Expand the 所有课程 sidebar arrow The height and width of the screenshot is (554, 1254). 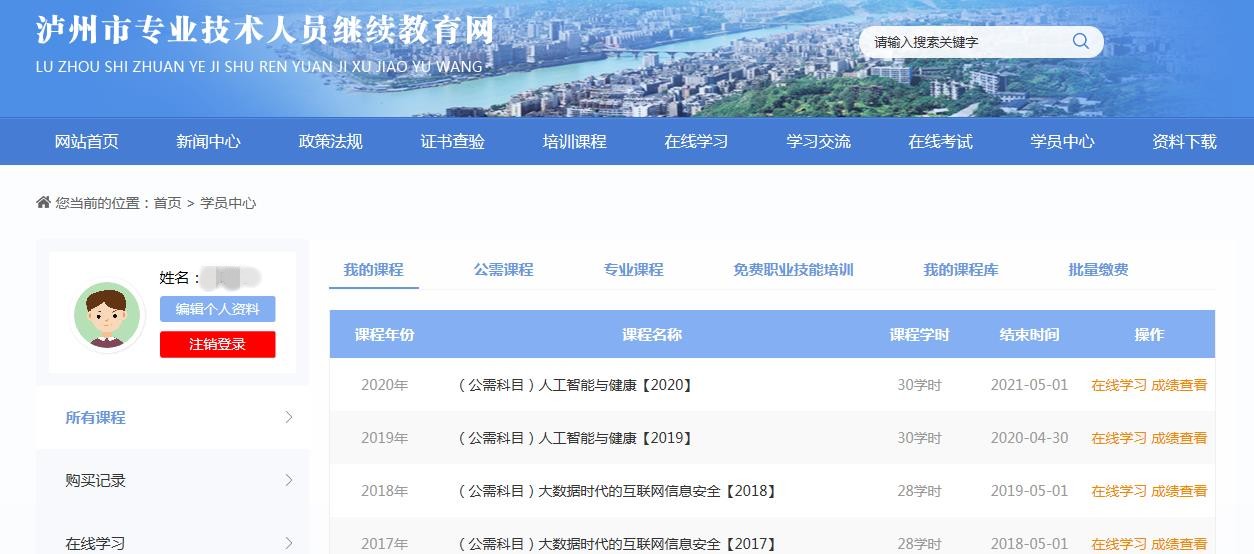289,418
